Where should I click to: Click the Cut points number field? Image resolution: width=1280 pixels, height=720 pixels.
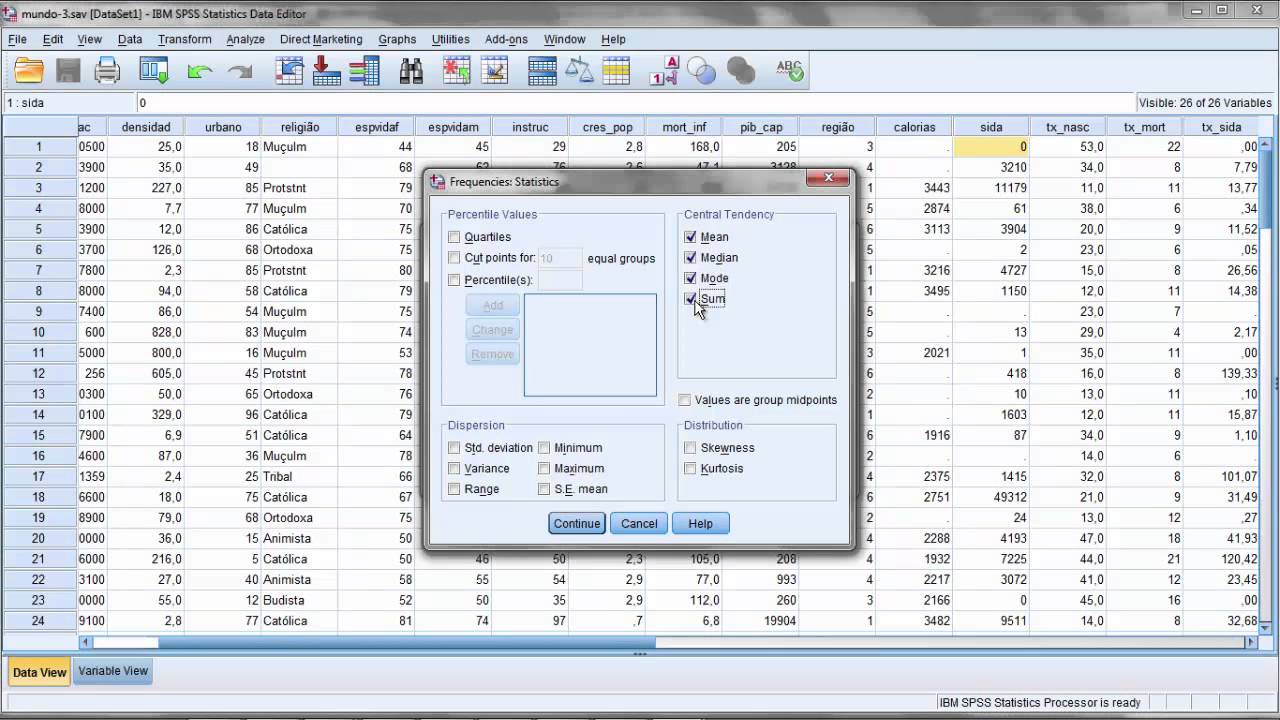tap(560, 258)
